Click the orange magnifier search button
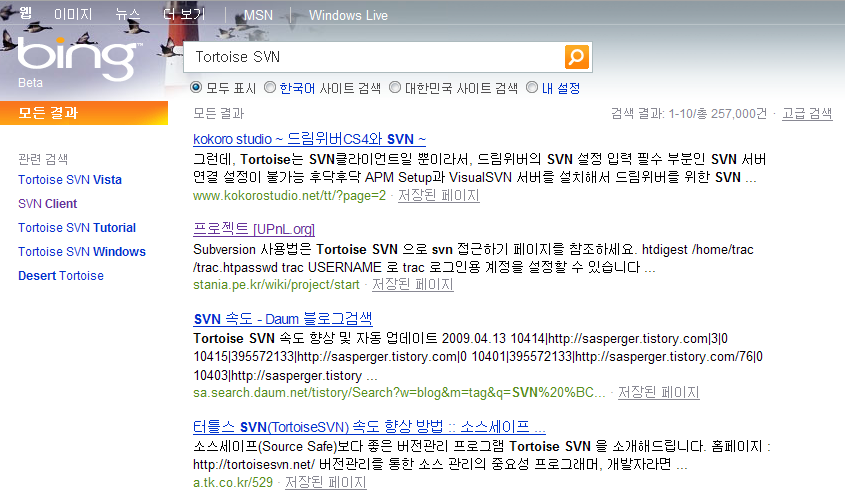 577,57
